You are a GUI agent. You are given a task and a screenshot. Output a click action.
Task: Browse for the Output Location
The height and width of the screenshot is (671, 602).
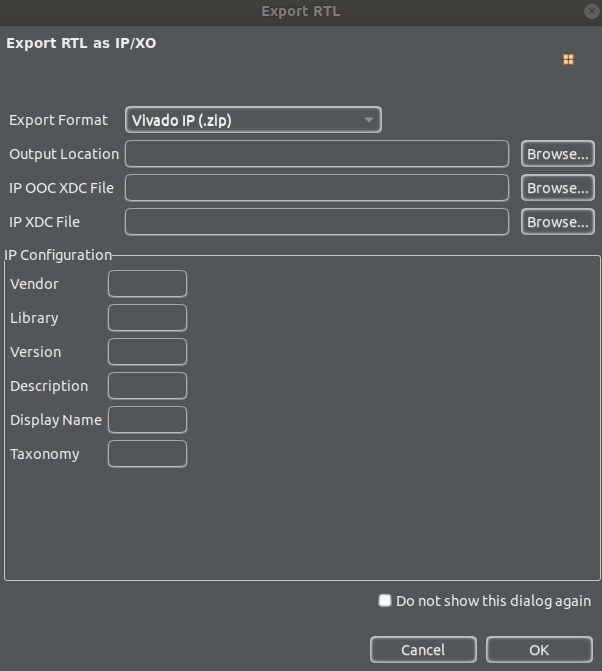(x=557, y=154)
